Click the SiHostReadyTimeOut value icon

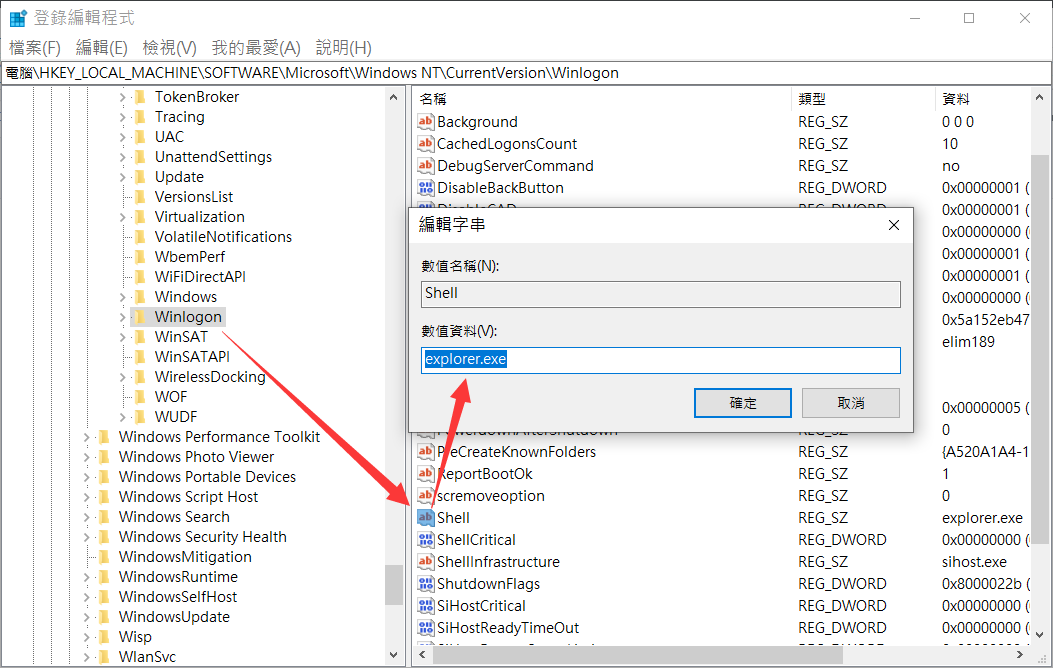pos(426,628)
